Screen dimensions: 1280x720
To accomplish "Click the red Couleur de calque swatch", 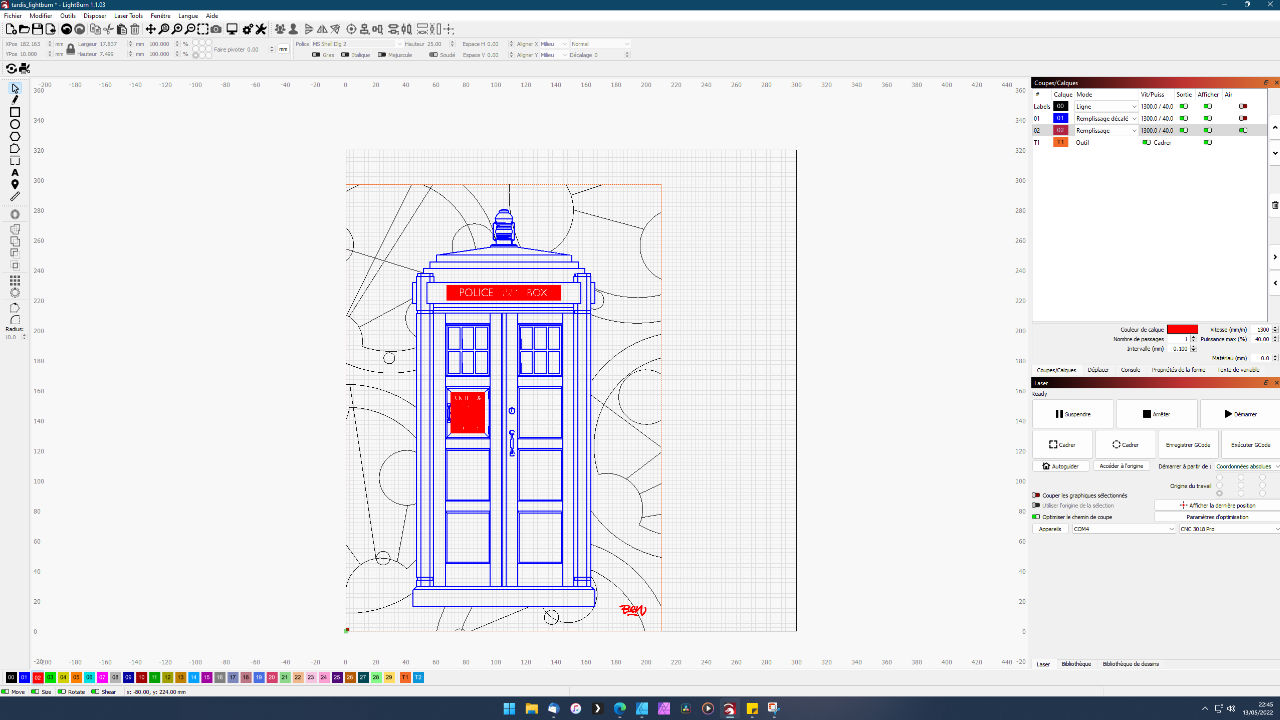I will pos(1182,329).
